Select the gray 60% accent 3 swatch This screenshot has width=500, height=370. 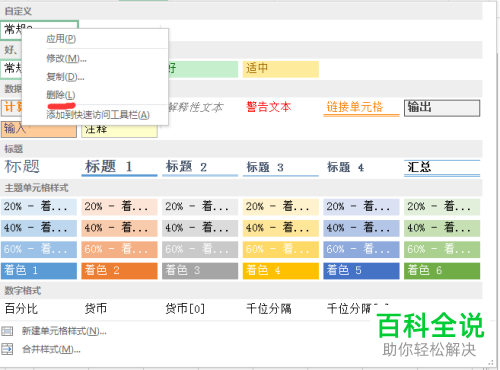[x=200, y=250]
